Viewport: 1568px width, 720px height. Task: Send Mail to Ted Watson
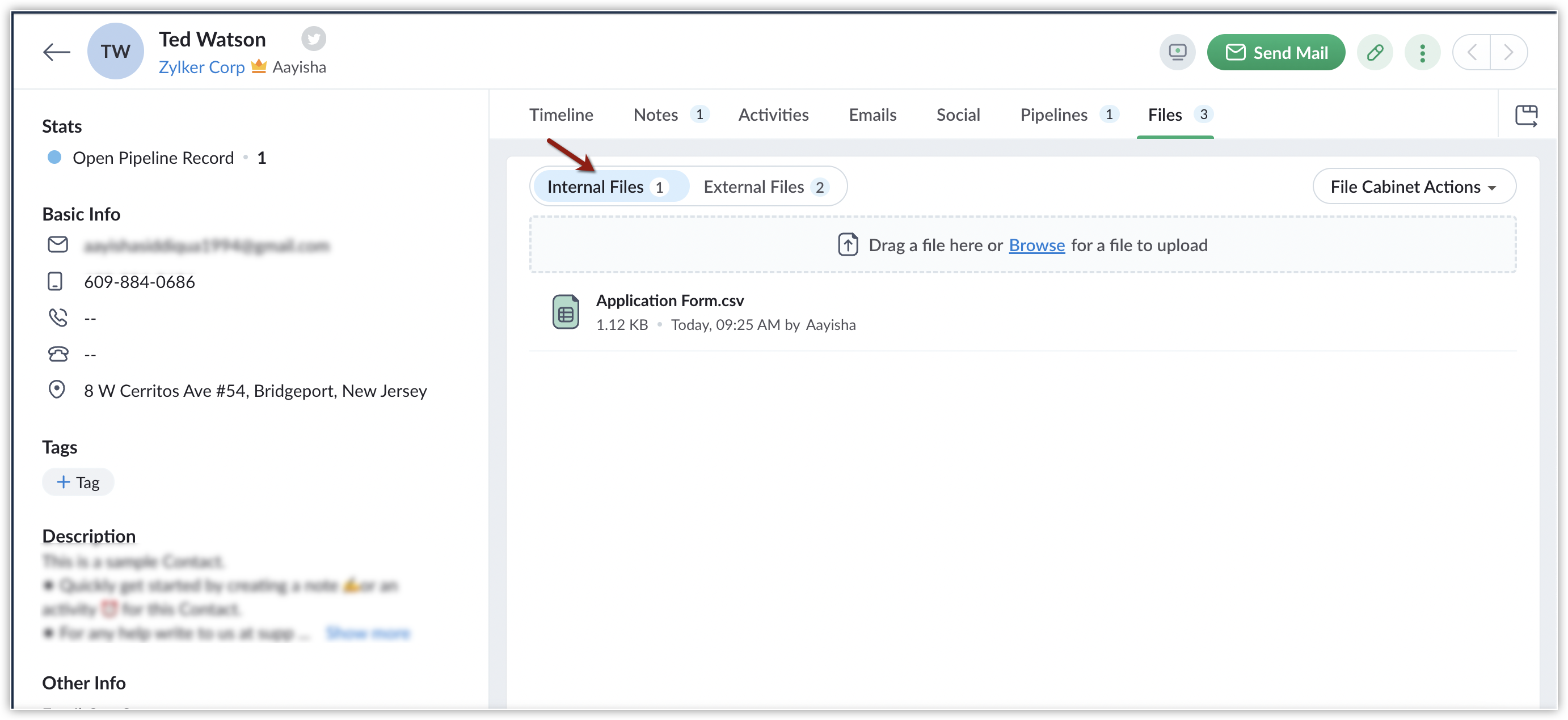1275,52
